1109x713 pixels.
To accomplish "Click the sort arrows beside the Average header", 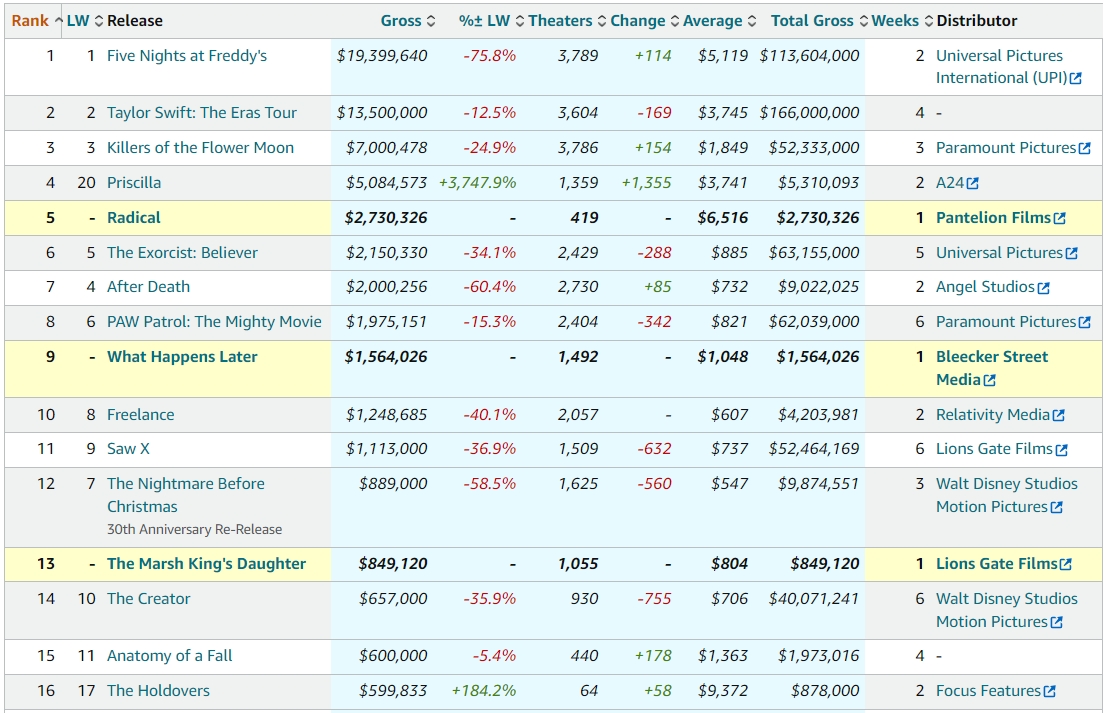I will tap(752, 21).
